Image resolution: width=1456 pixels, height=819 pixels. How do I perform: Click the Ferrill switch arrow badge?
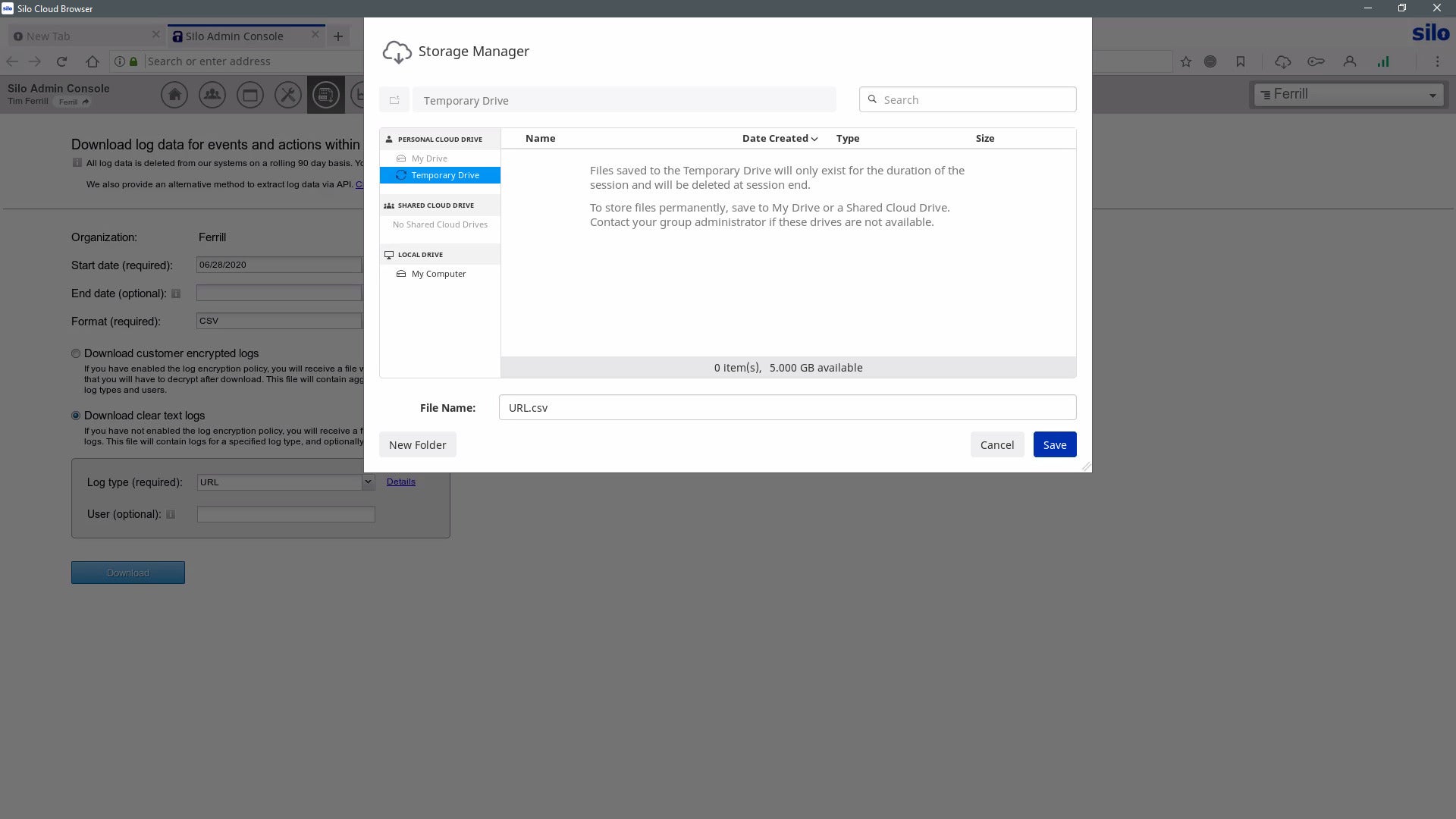click(x=74, y=102)
